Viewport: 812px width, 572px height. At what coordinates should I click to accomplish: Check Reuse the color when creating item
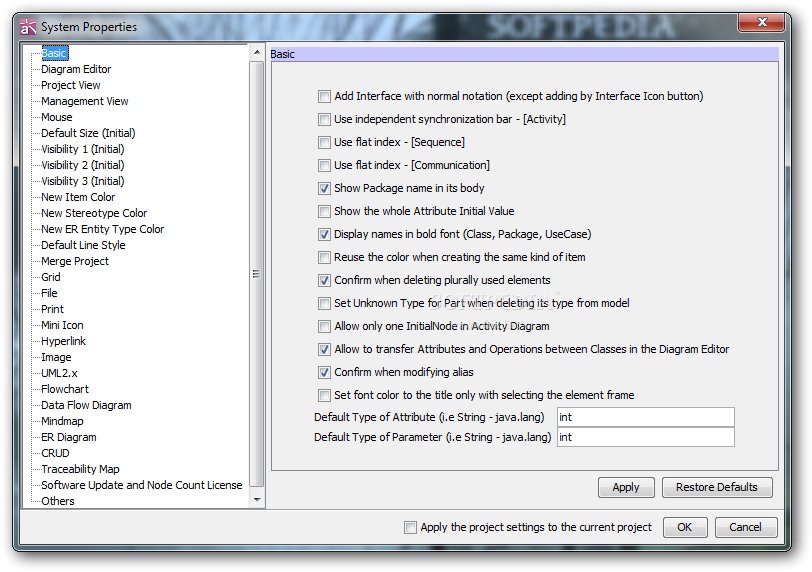pos(324,257)
